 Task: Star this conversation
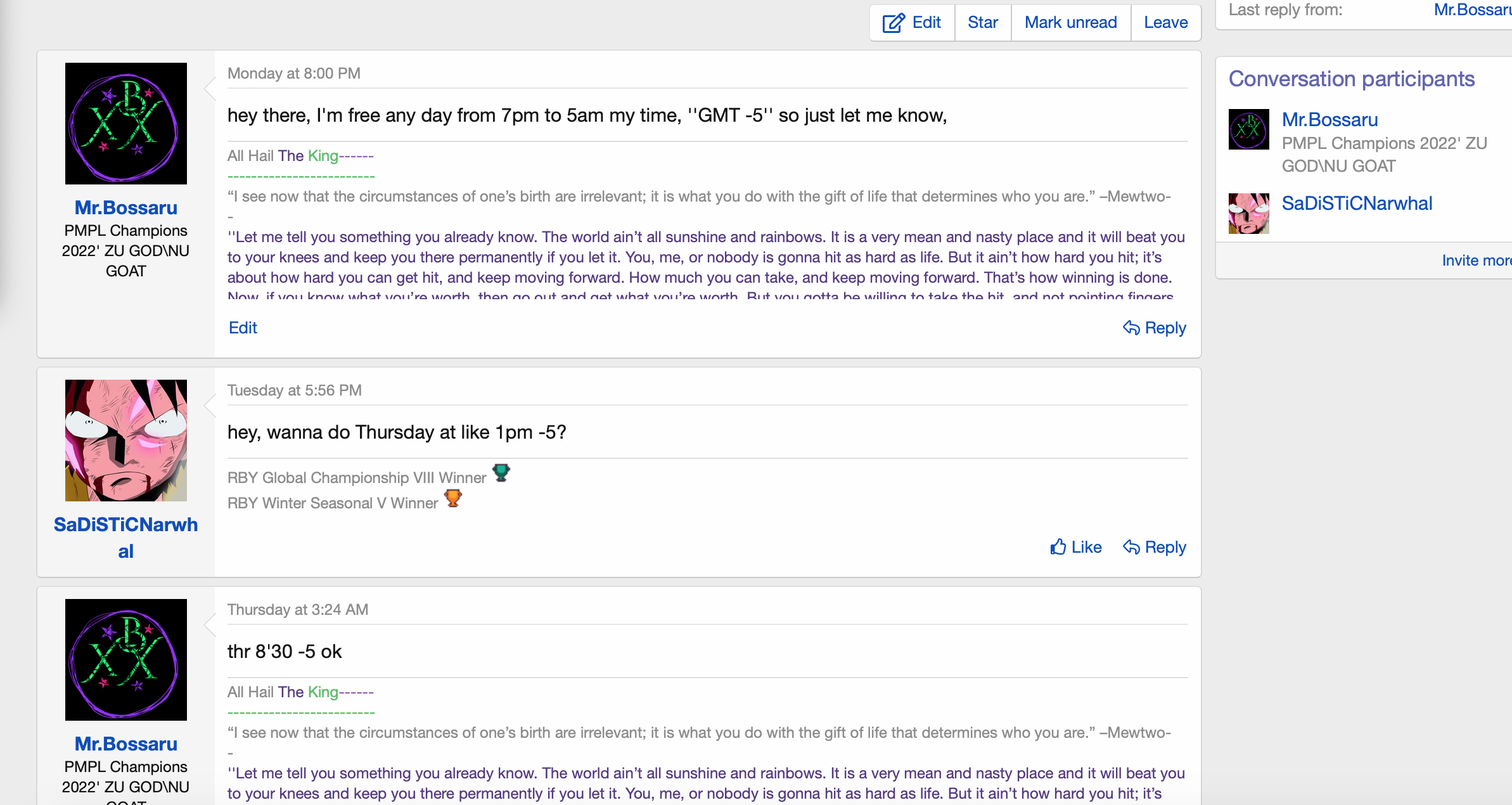click(x=982, y=23)
